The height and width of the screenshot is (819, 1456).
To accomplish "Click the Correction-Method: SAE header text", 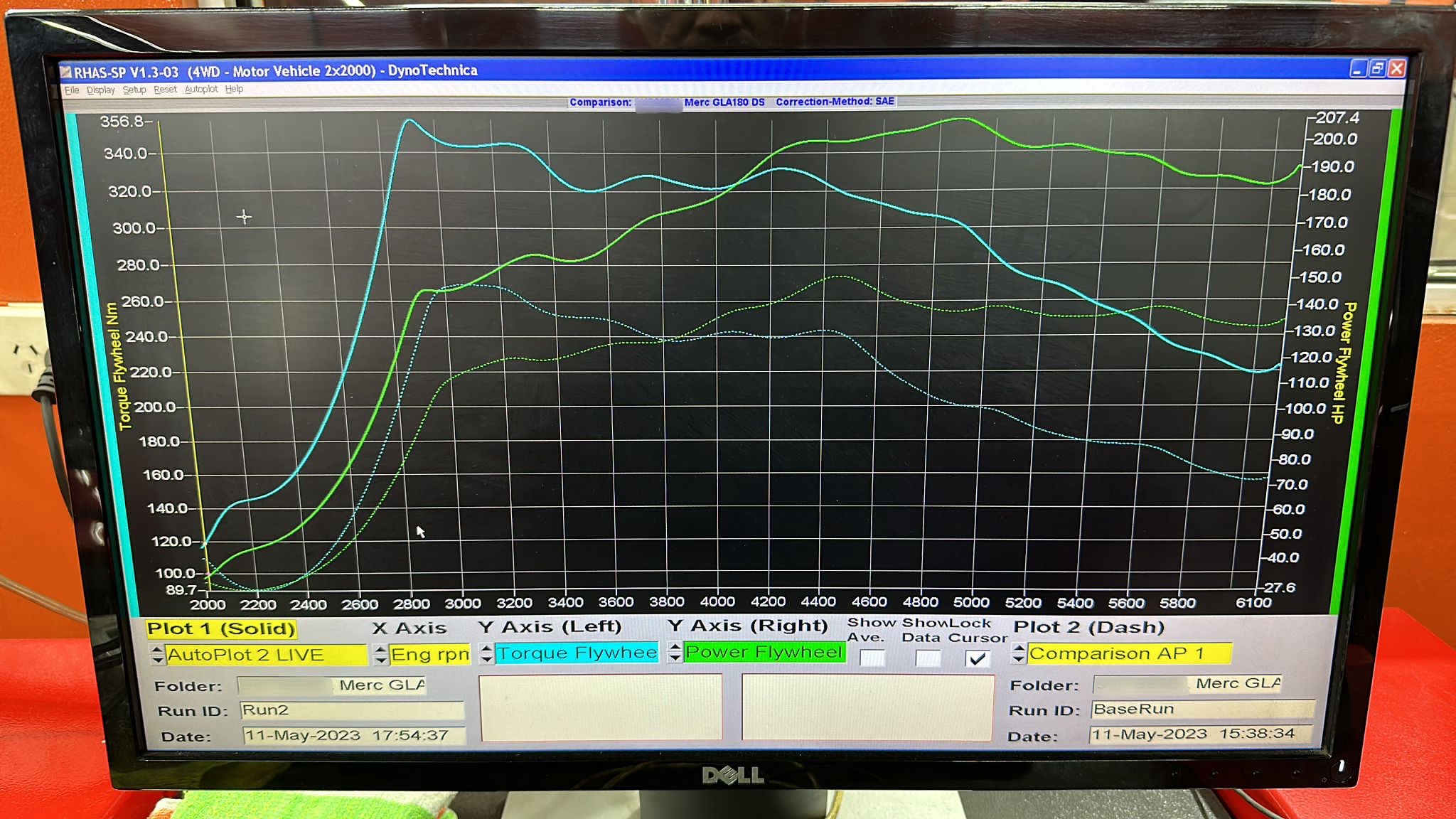I will [835, 102].
